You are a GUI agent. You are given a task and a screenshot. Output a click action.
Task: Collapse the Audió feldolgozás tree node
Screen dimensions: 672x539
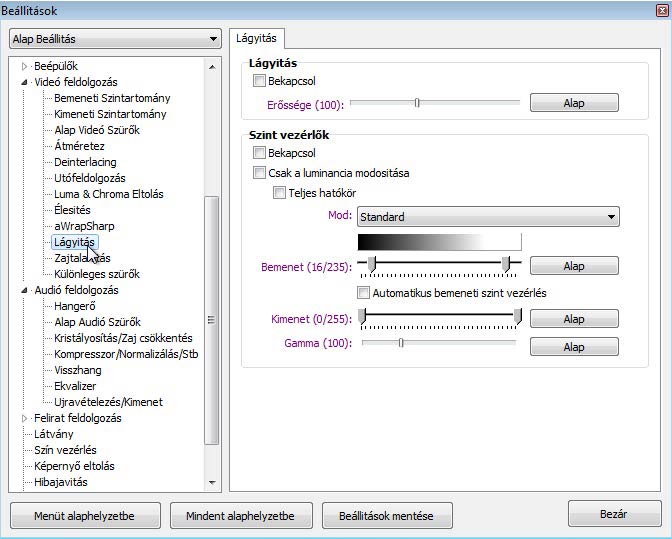pos(25,290)
